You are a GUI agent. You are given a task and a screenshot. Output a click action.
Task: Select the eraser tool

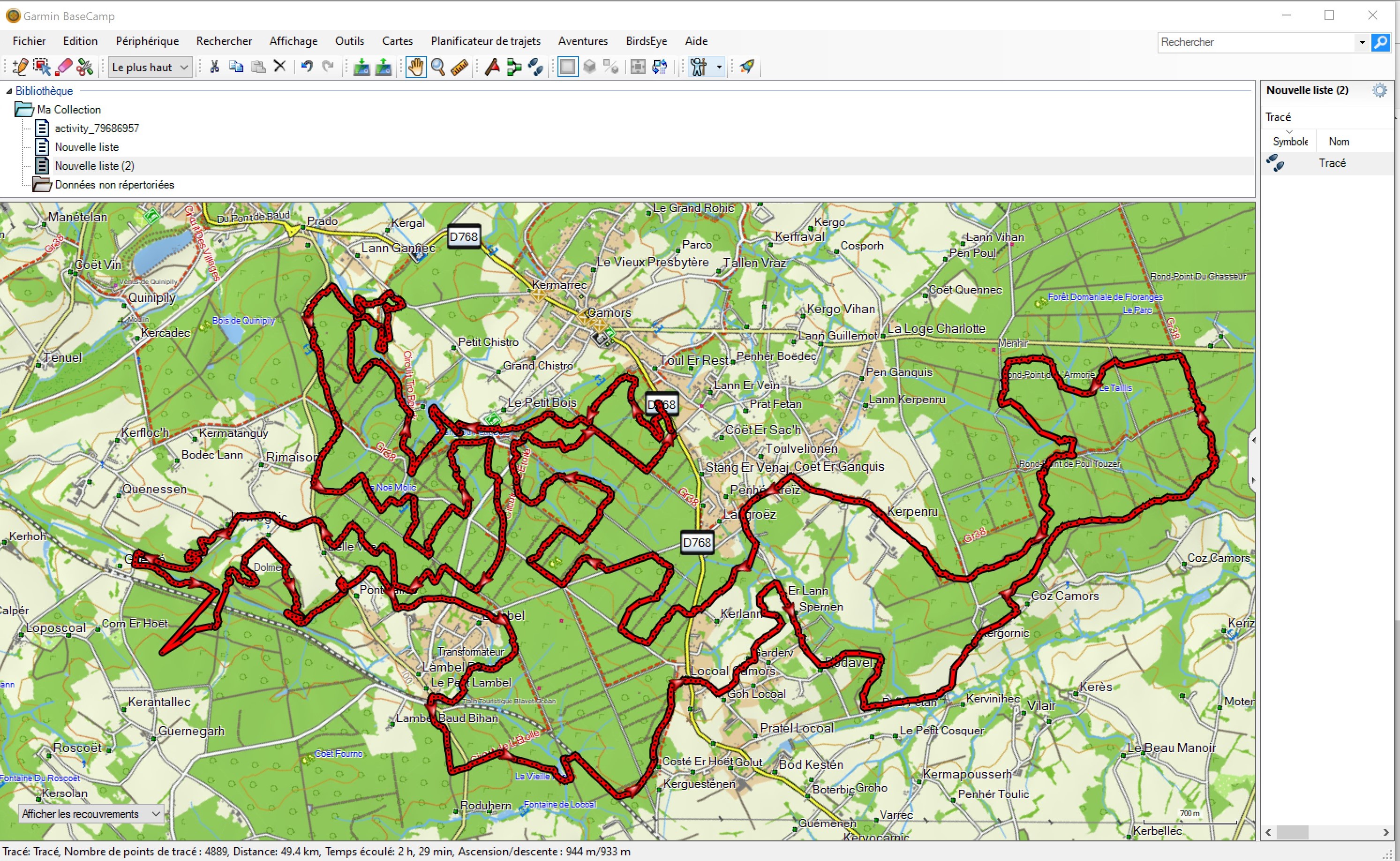64,67
